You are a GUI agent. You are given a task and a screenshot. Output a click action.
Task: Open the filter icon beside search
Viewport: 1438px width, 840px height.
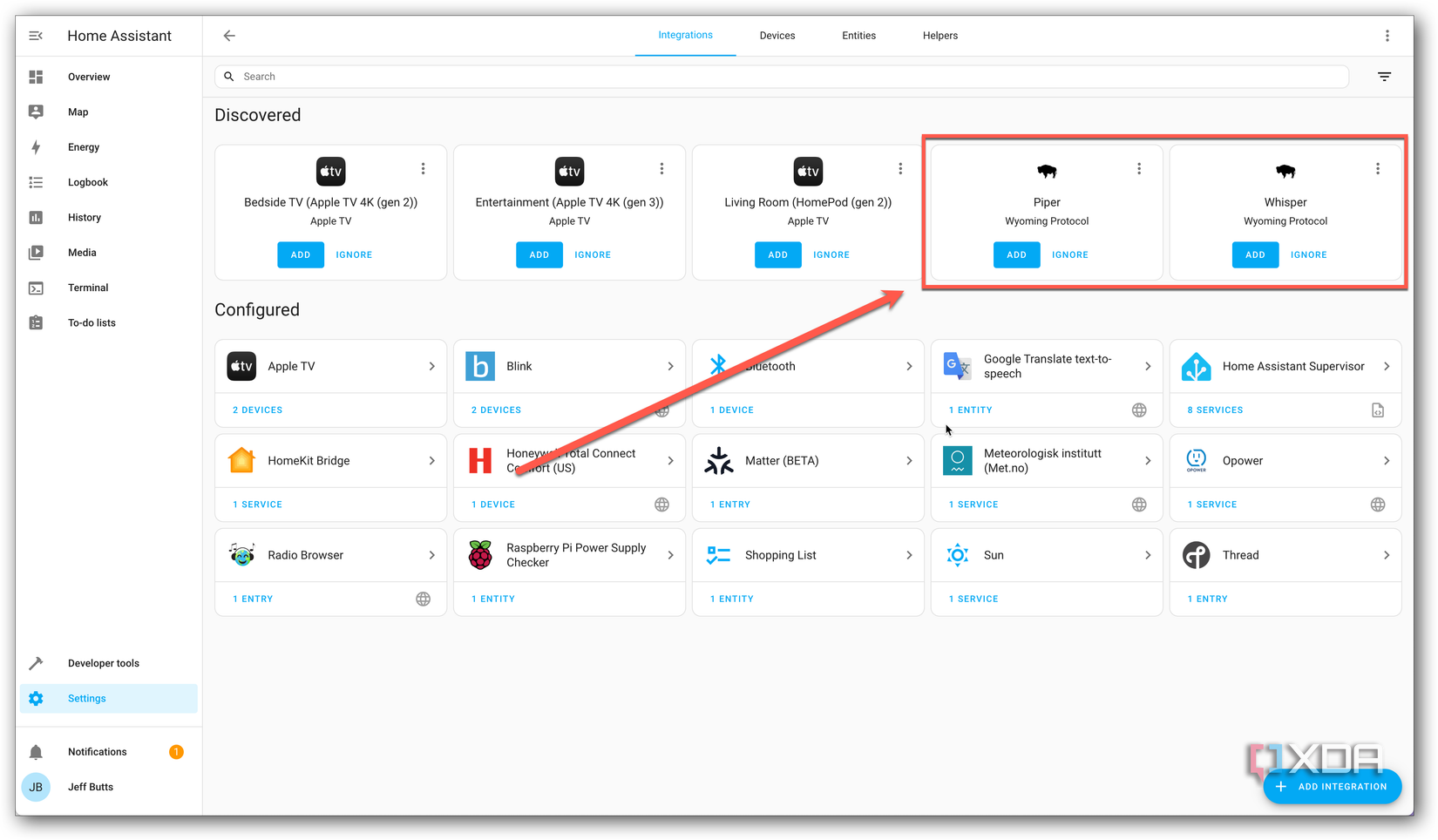point(1384,77)
